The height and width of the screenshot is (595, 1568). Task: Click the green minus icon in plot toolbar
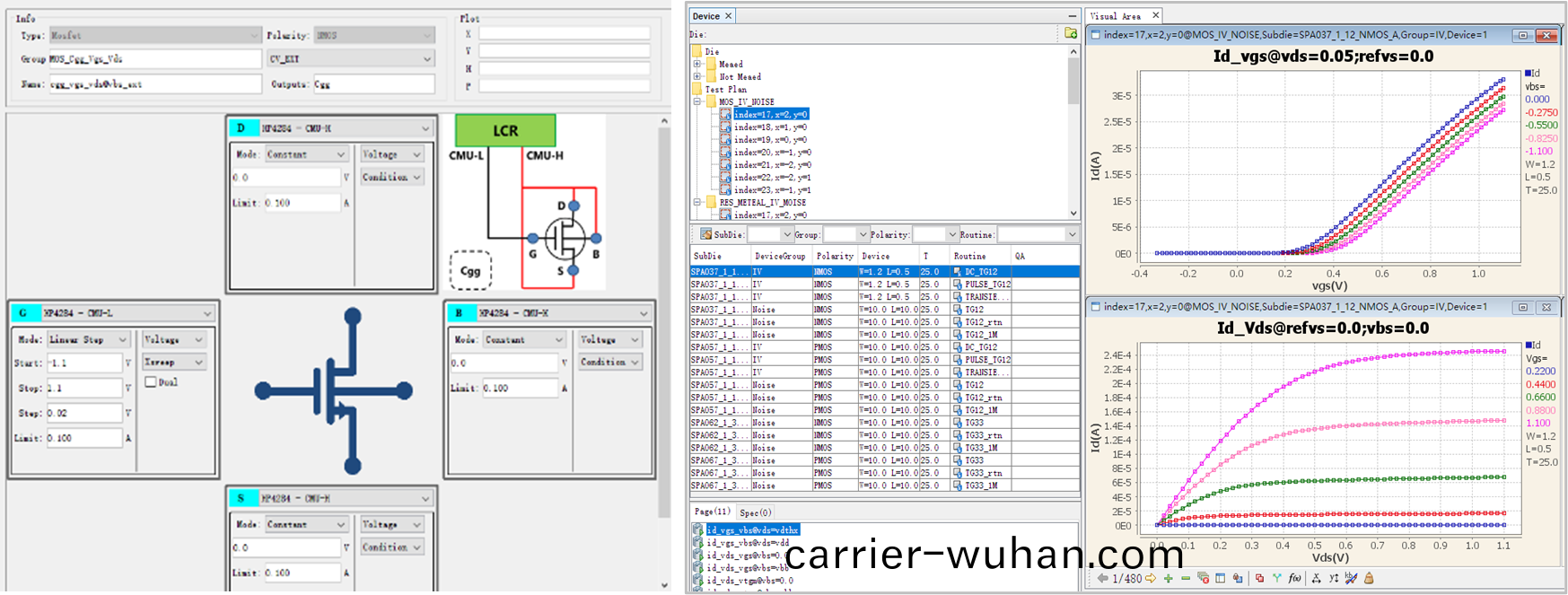pyautogui.click(x=1186, y=579)
